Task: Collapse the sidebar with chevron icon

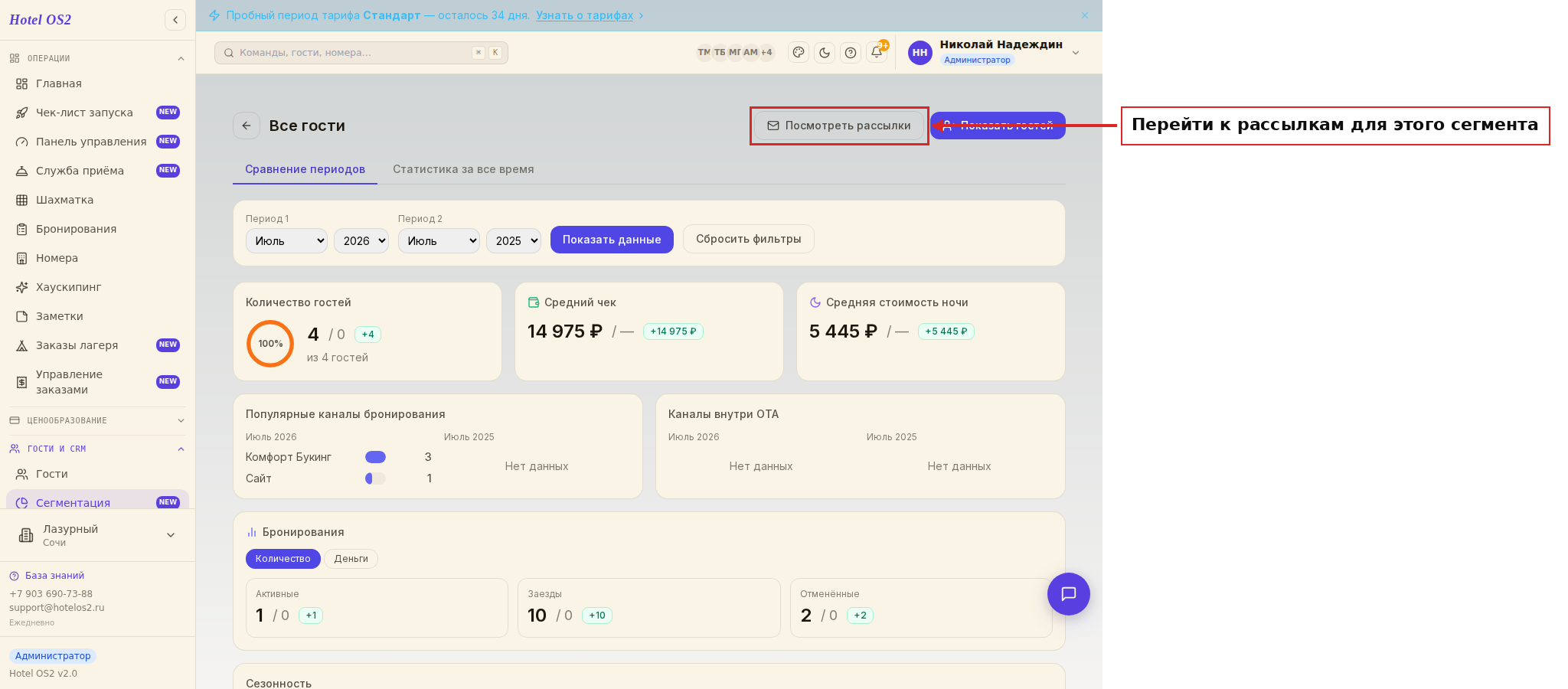Action: (x=175, y=20)
